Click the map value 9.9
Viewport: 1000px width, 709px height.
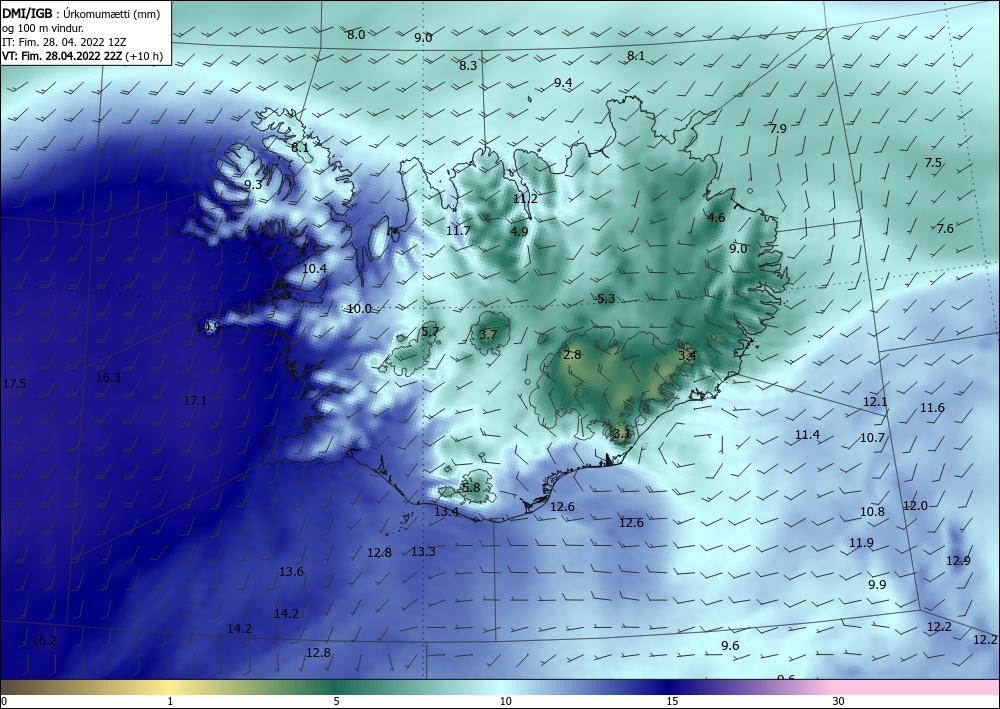tap(878, 584)
